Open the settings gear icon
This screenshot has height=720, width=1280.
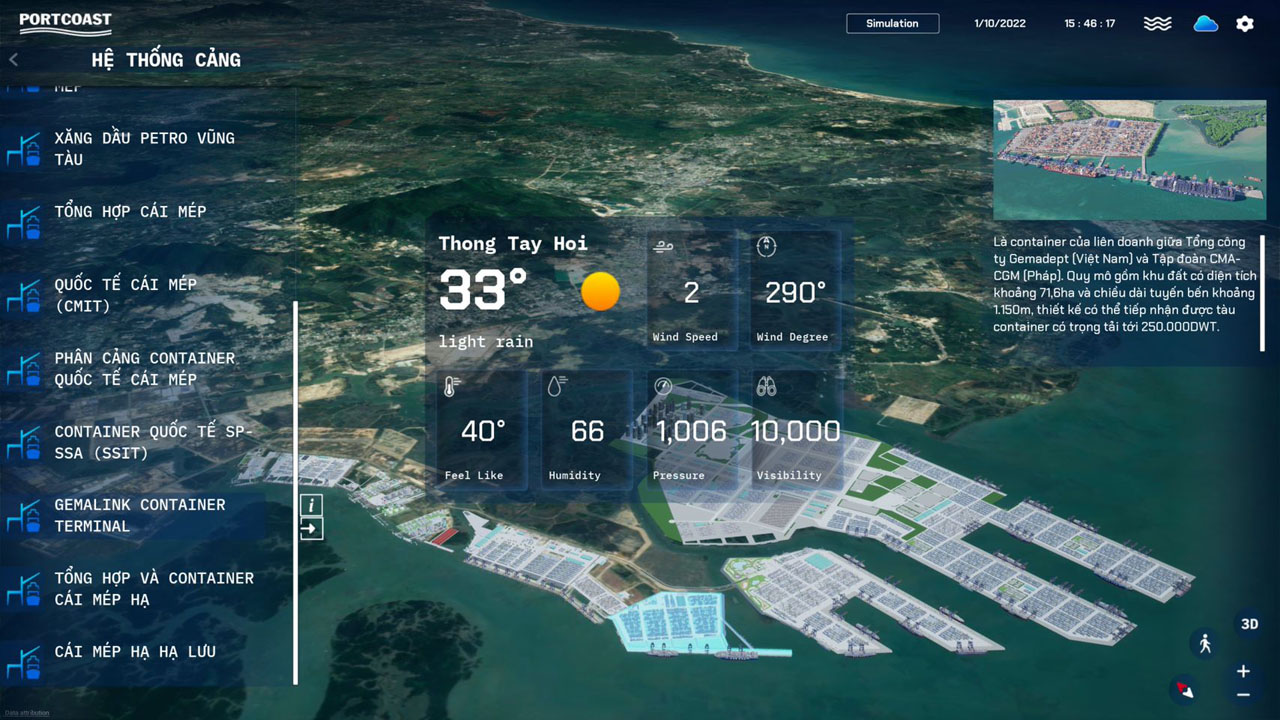click(1244, 23)
